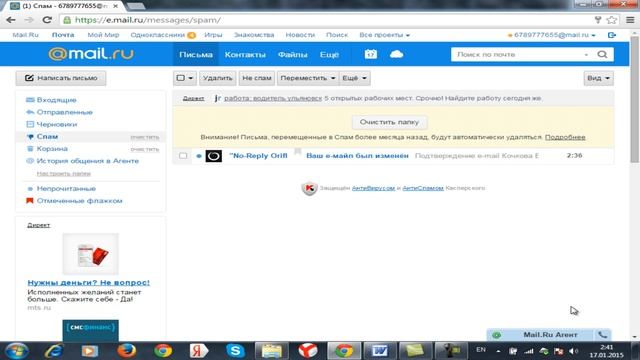
Task: Reload the page with refresh icon
Action: pyautogui.click(x=47, y=20)
